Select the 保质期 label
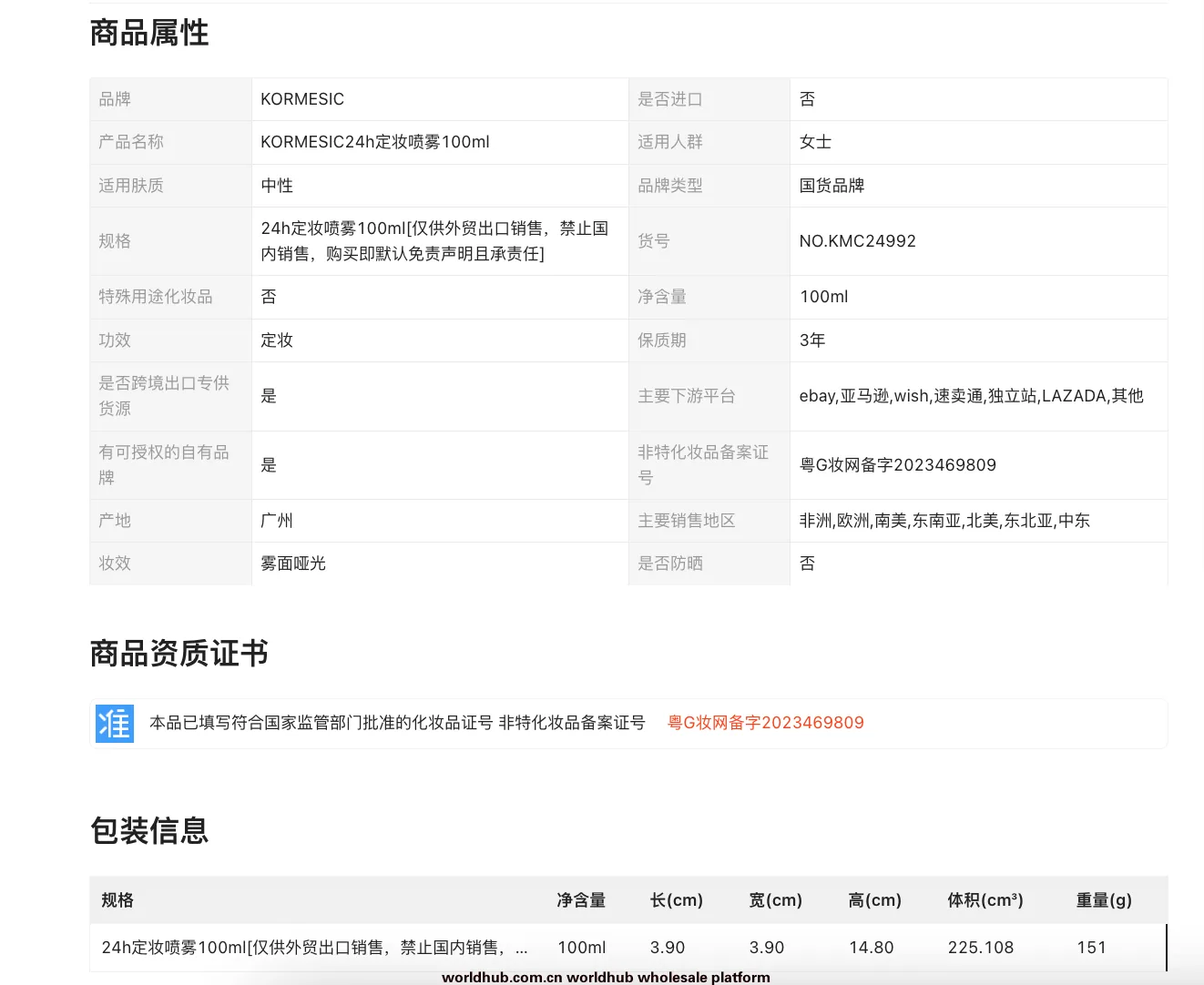The image size is (1204, 985). pyautogui.click(x=662, y=340)
